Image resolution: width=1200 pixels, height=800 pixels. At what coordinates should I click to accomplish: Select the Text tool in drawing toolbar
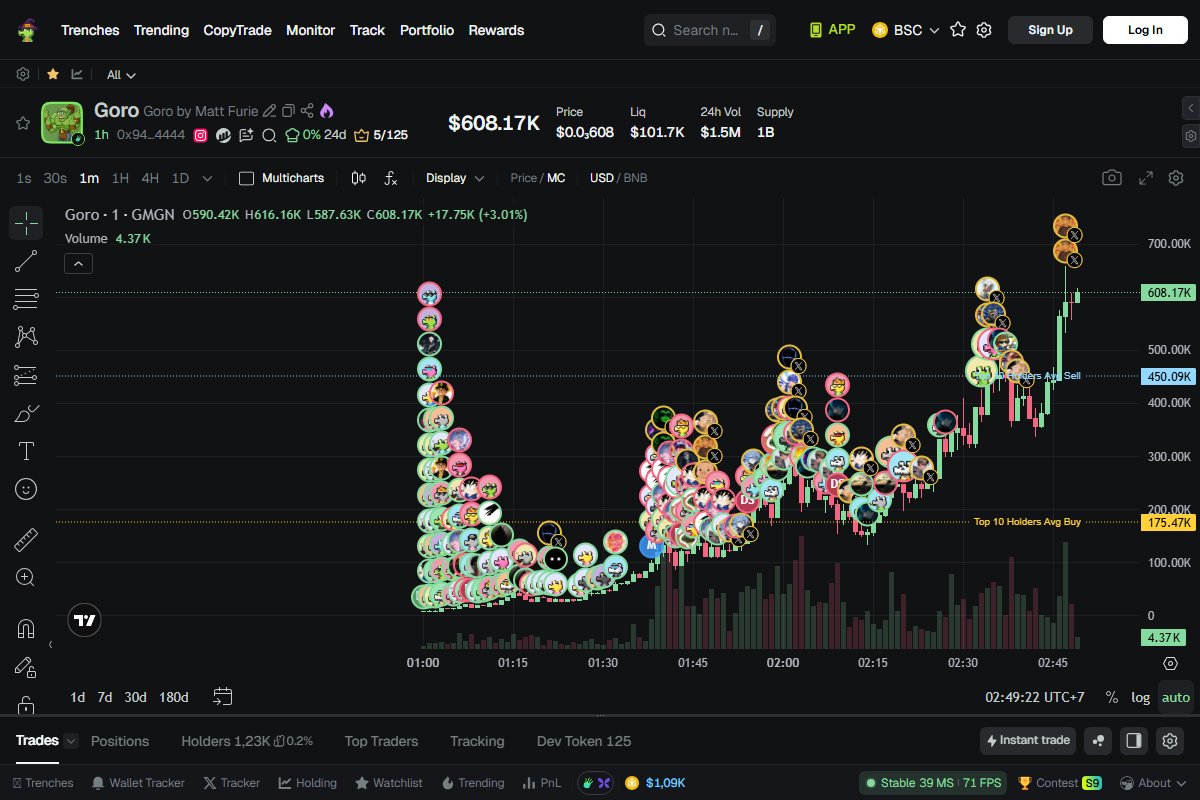[x=26, y=451]
